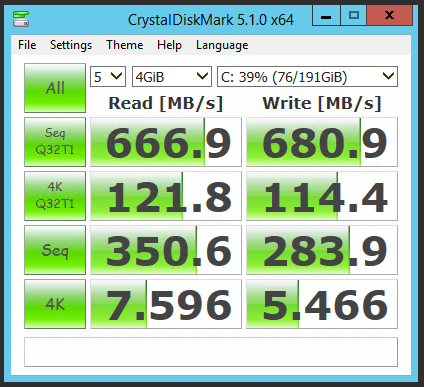The height and width of the screenshot is (387, 424).
Task: Open the Help menu
Action: [169, 45]
